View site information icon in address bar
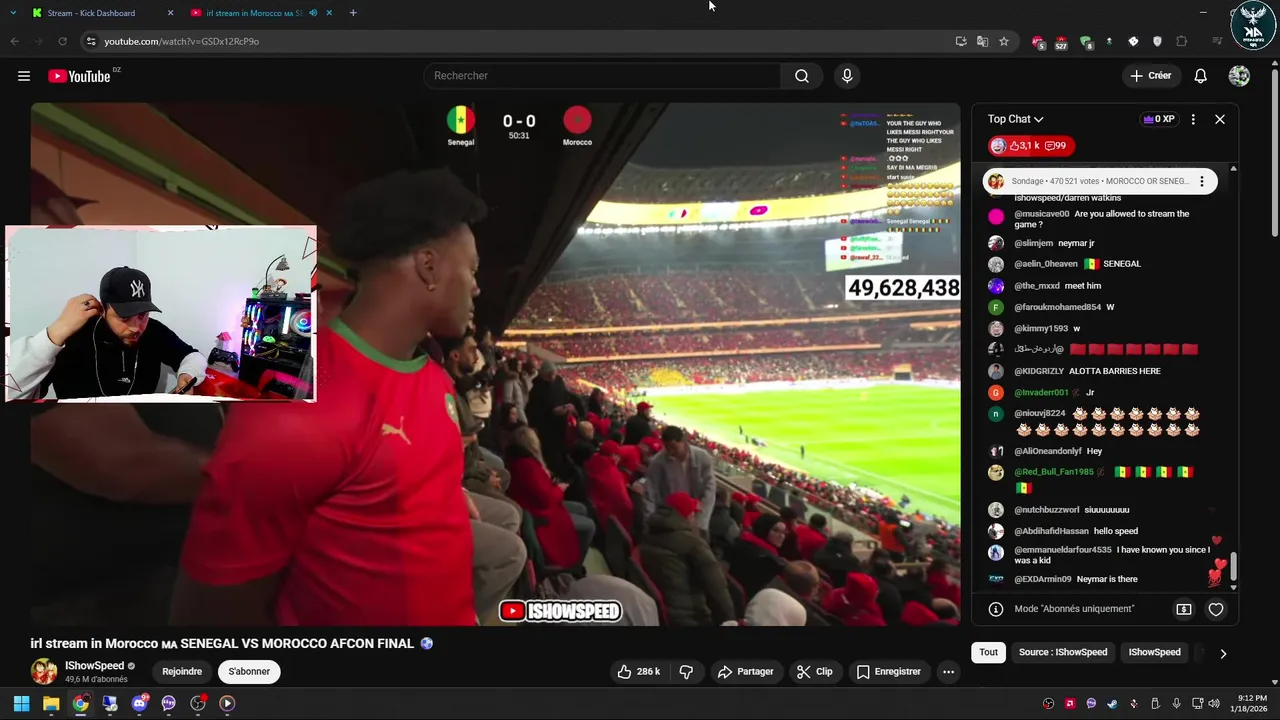Screen dimensions: 1280x720 [x=91, y=41]
